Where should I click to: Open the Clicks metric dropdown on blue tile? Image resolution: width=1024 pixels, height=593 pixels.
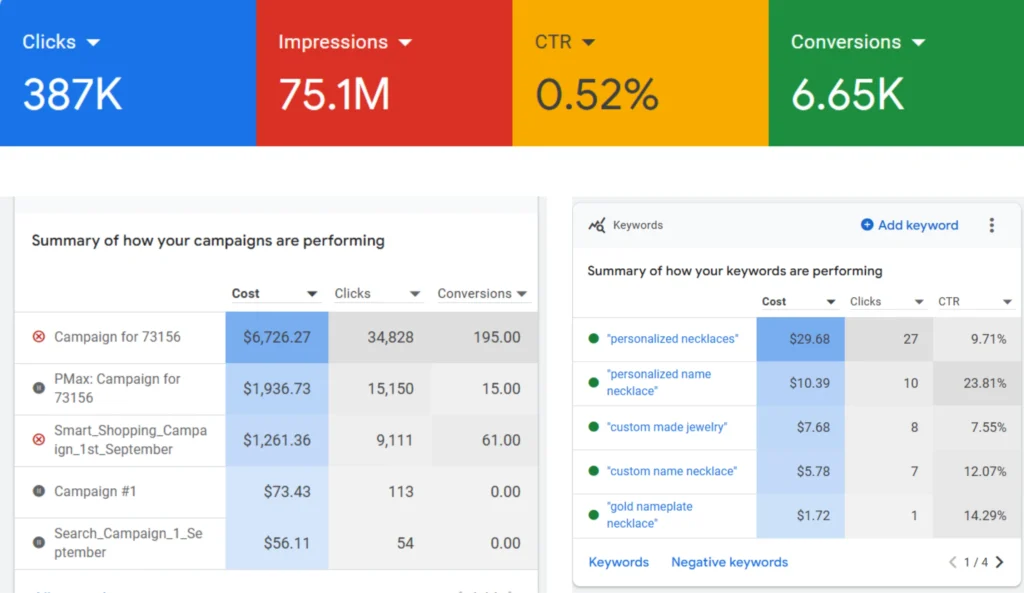point(93,42)
